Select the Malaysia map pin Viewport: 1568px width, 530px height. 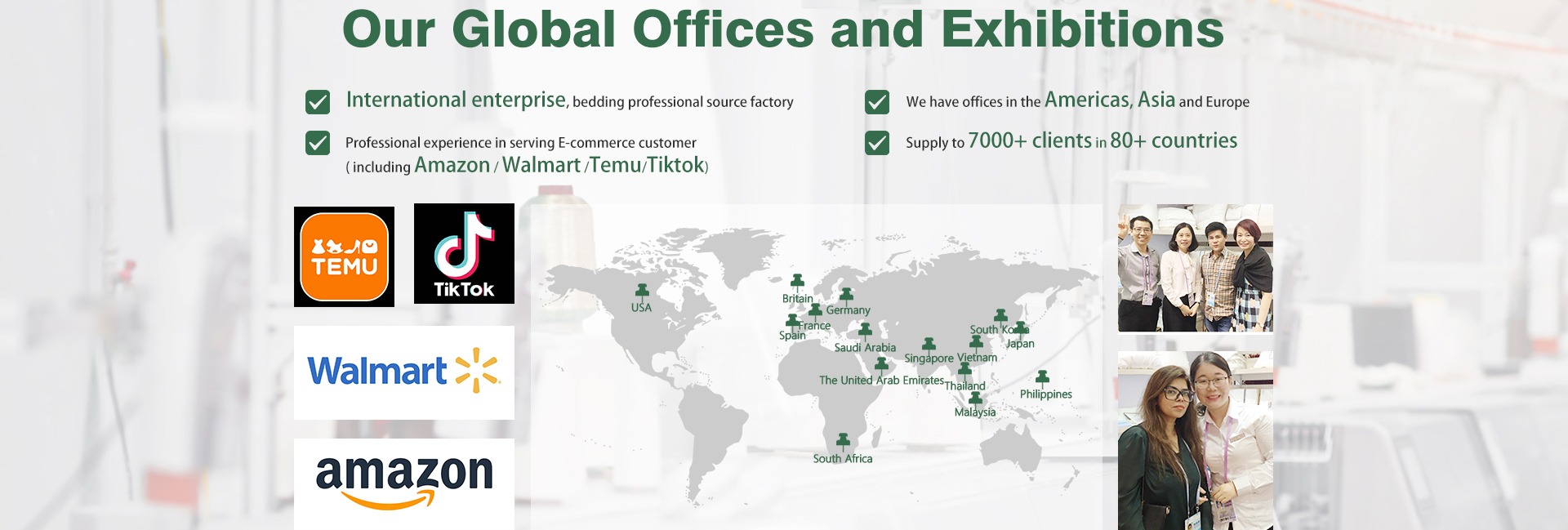coord(975,399)
